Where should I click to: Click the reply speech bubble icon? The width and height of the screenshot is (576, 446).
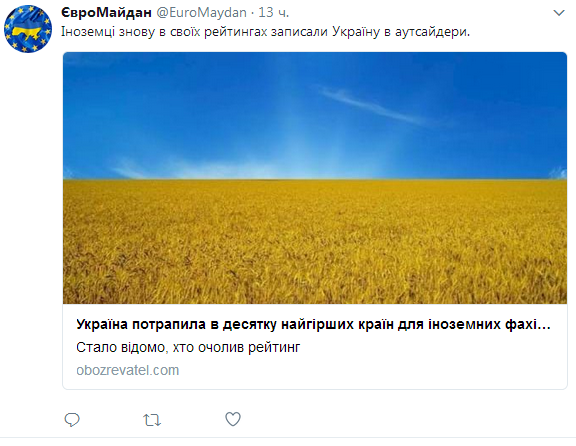(72, 420)
